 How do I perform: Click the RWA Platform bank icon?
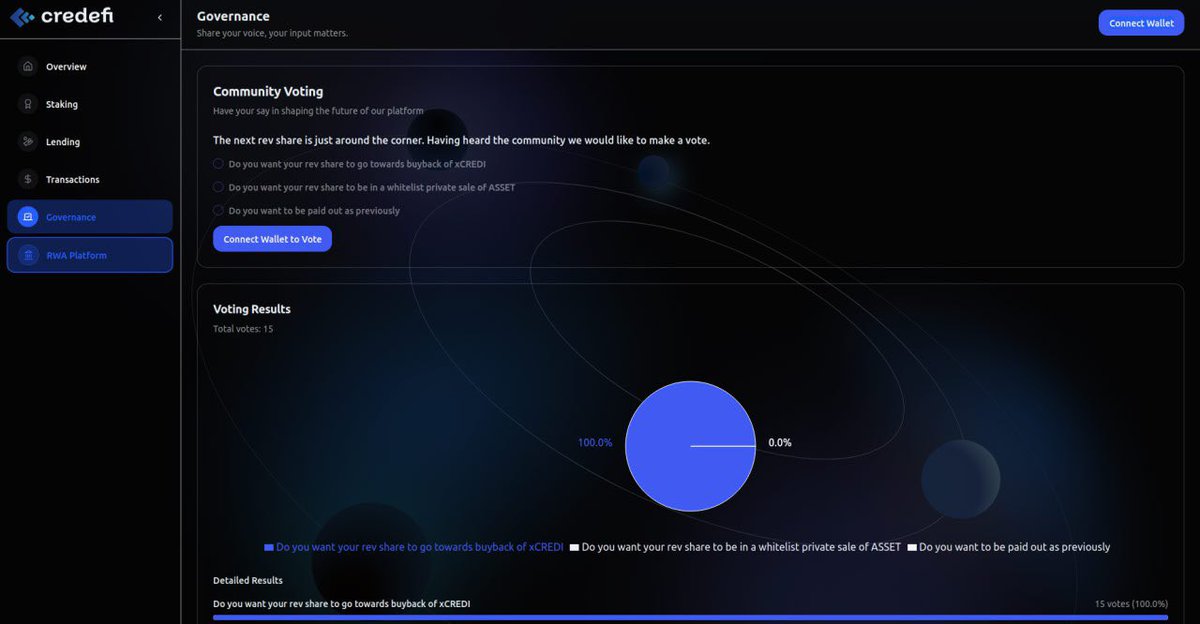coord(28,255)
